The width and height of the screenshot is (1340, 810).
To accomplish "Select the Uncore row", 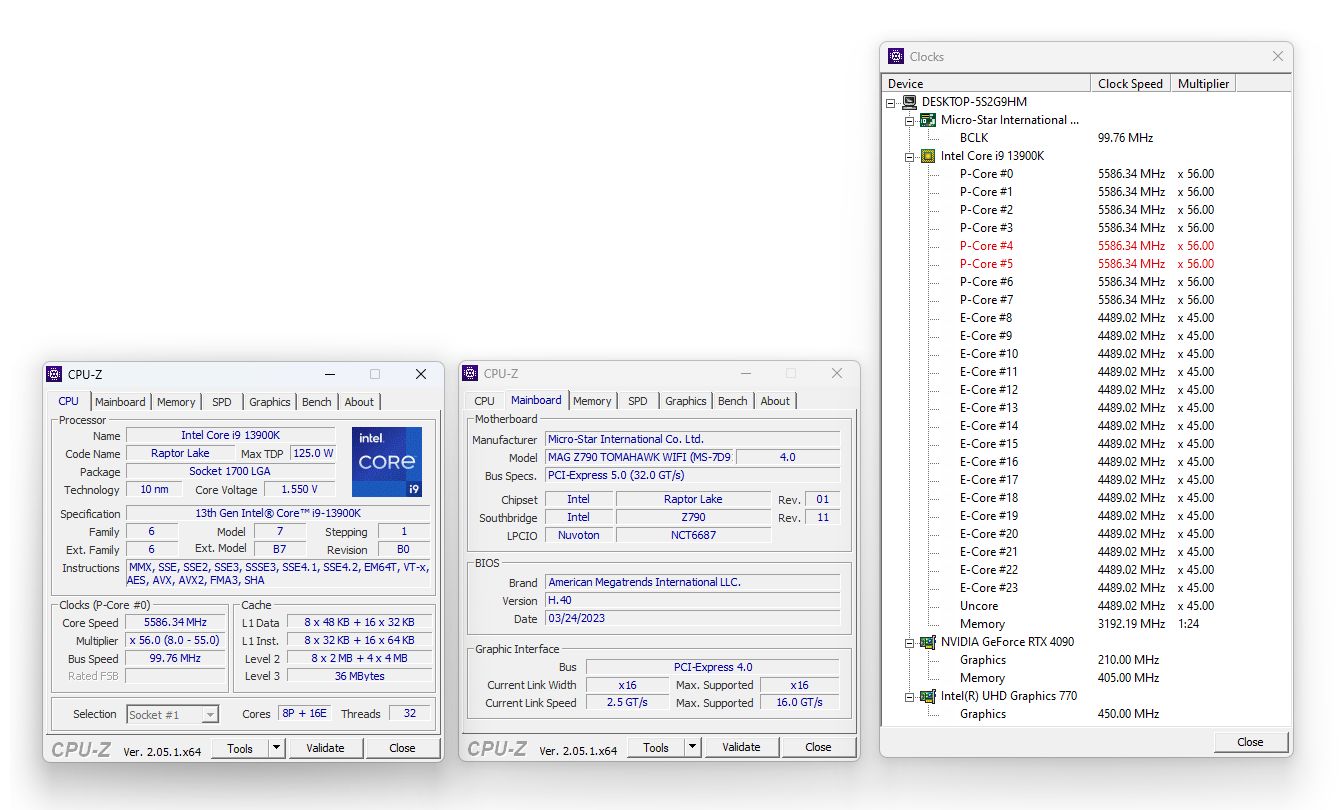I will pyautogui.click(x=1087, y=606).
